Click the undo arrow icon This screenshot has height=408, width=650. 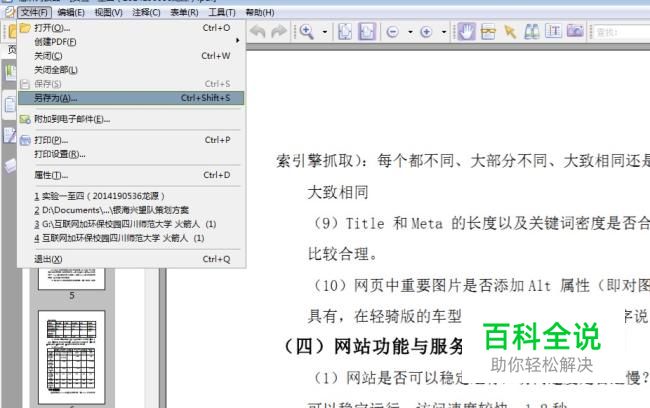(258, 32)
